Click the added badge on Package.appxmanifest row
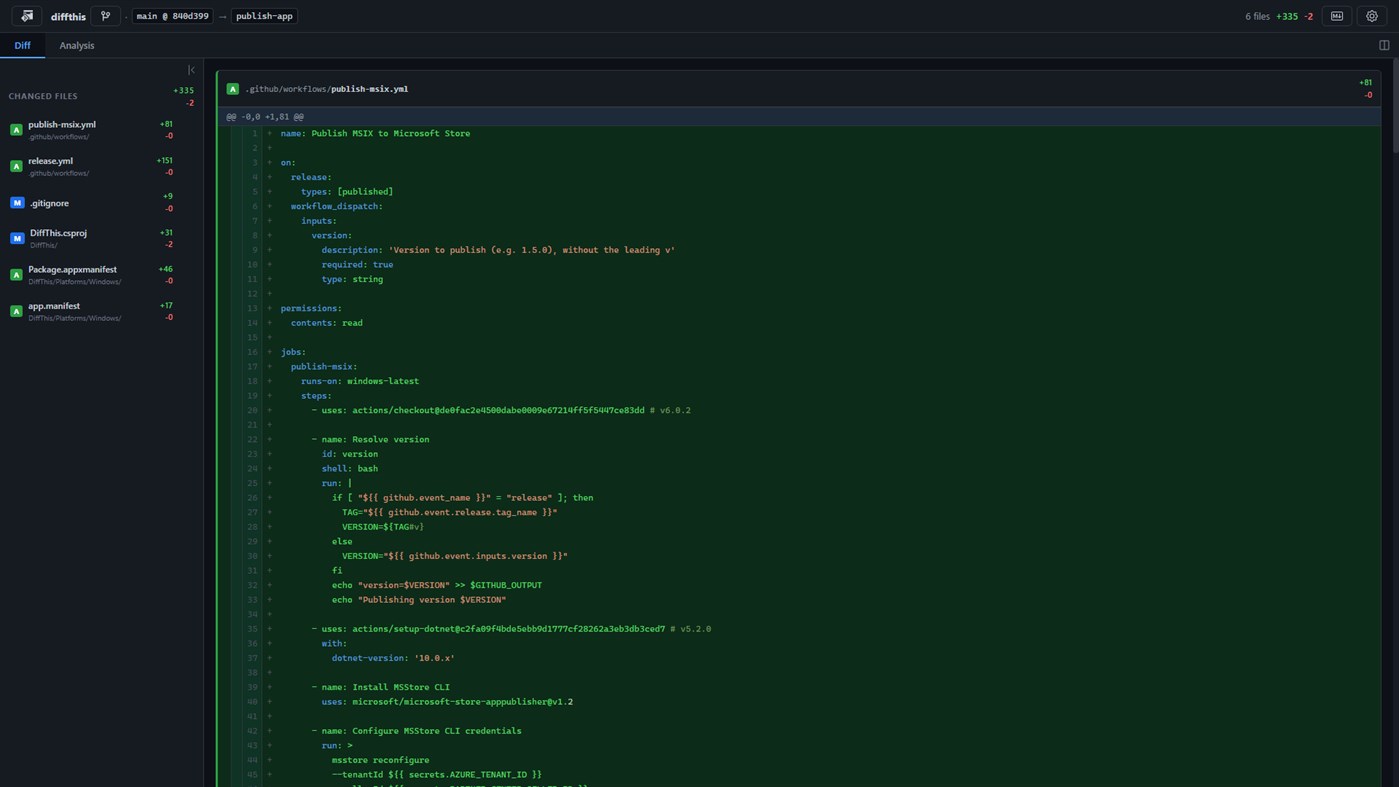The height and width of the screenshot is (787, 1399). coord(16,275)
